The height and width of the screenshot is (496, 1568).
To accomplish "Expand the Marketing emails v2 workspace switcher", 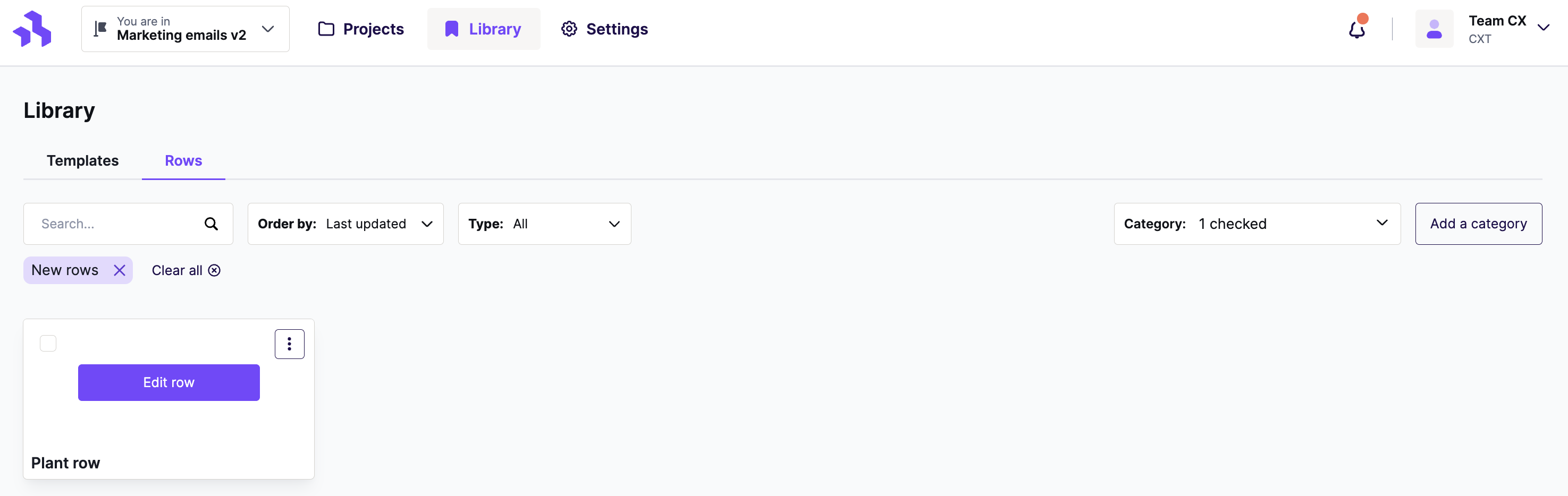I will click(185, 29).
